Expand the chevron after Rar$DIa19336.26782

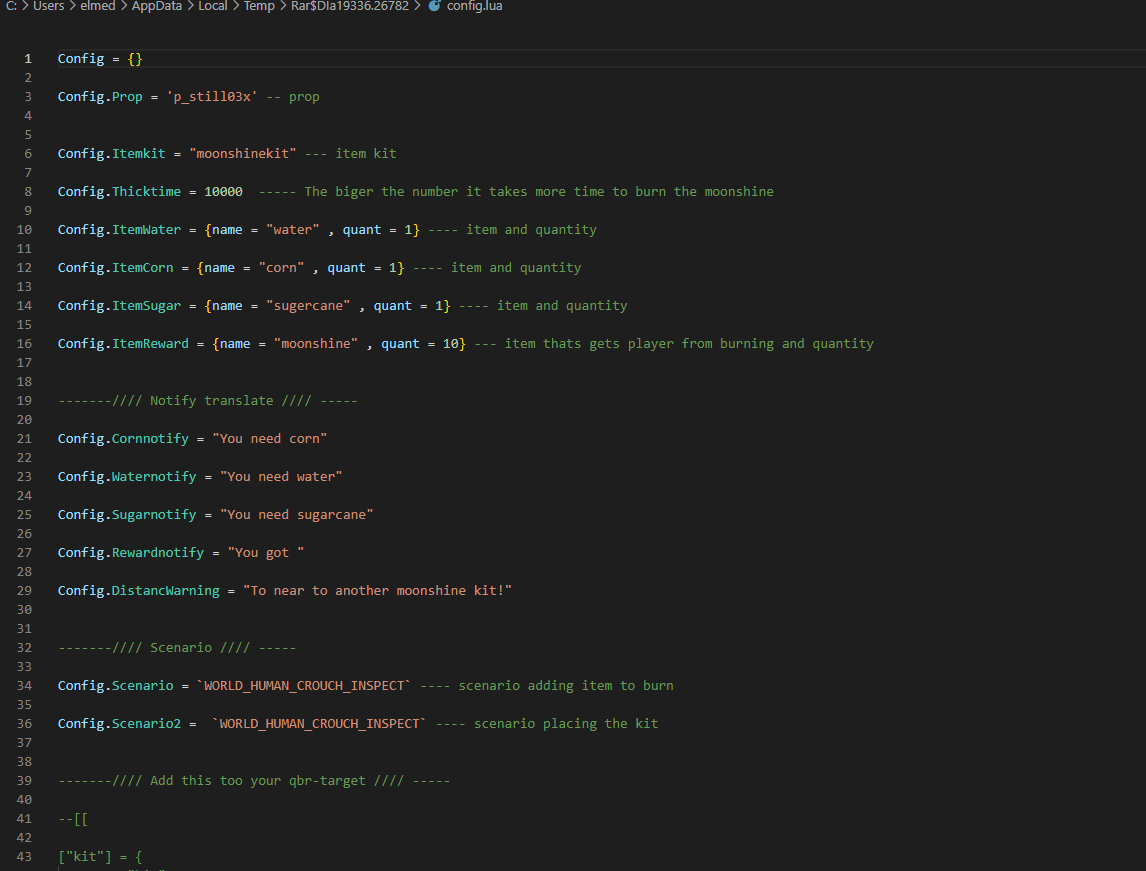[x=417, y=6]
